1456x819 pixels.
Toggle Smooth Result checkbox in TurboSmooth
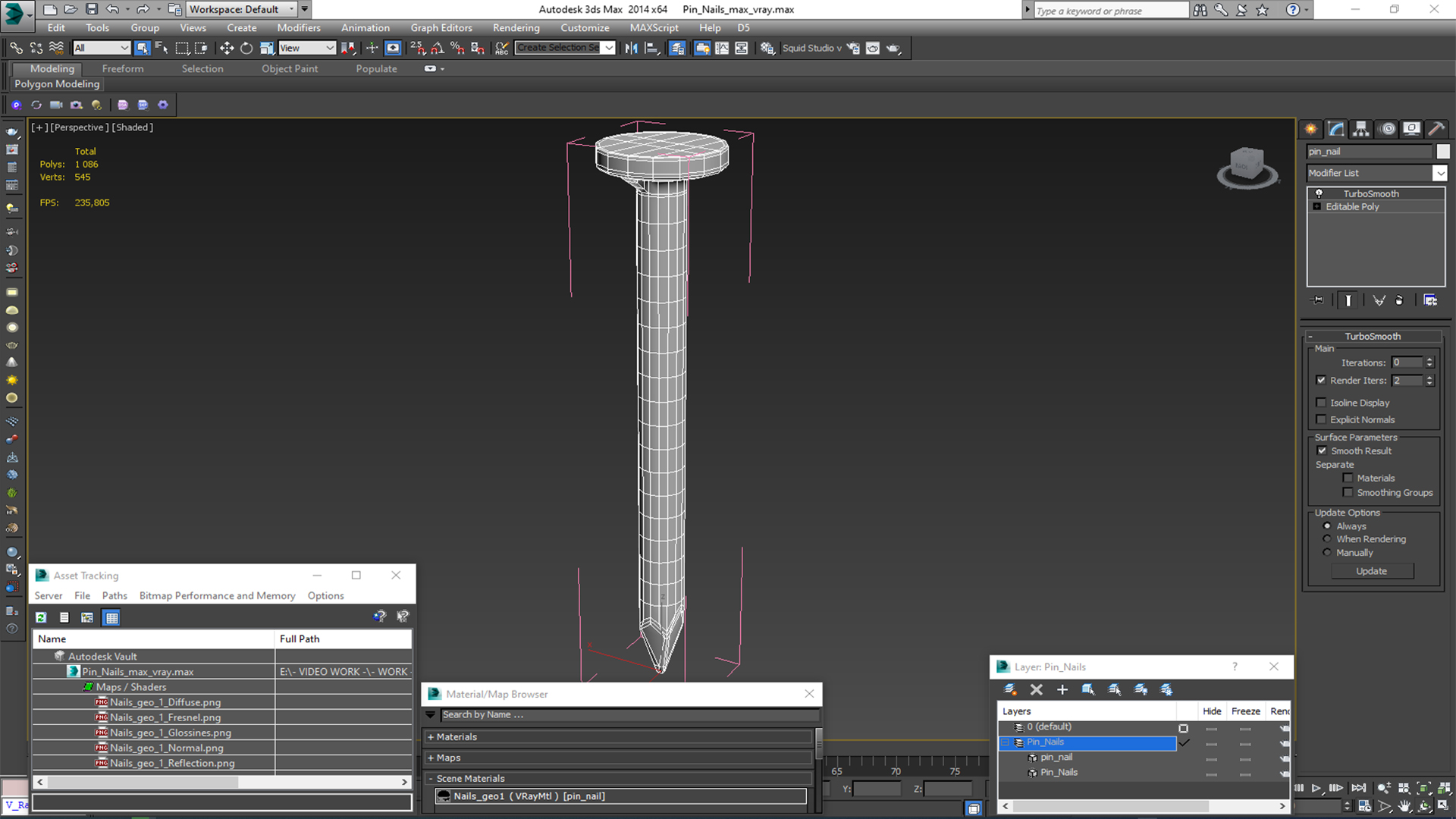tap(1323, 450)
